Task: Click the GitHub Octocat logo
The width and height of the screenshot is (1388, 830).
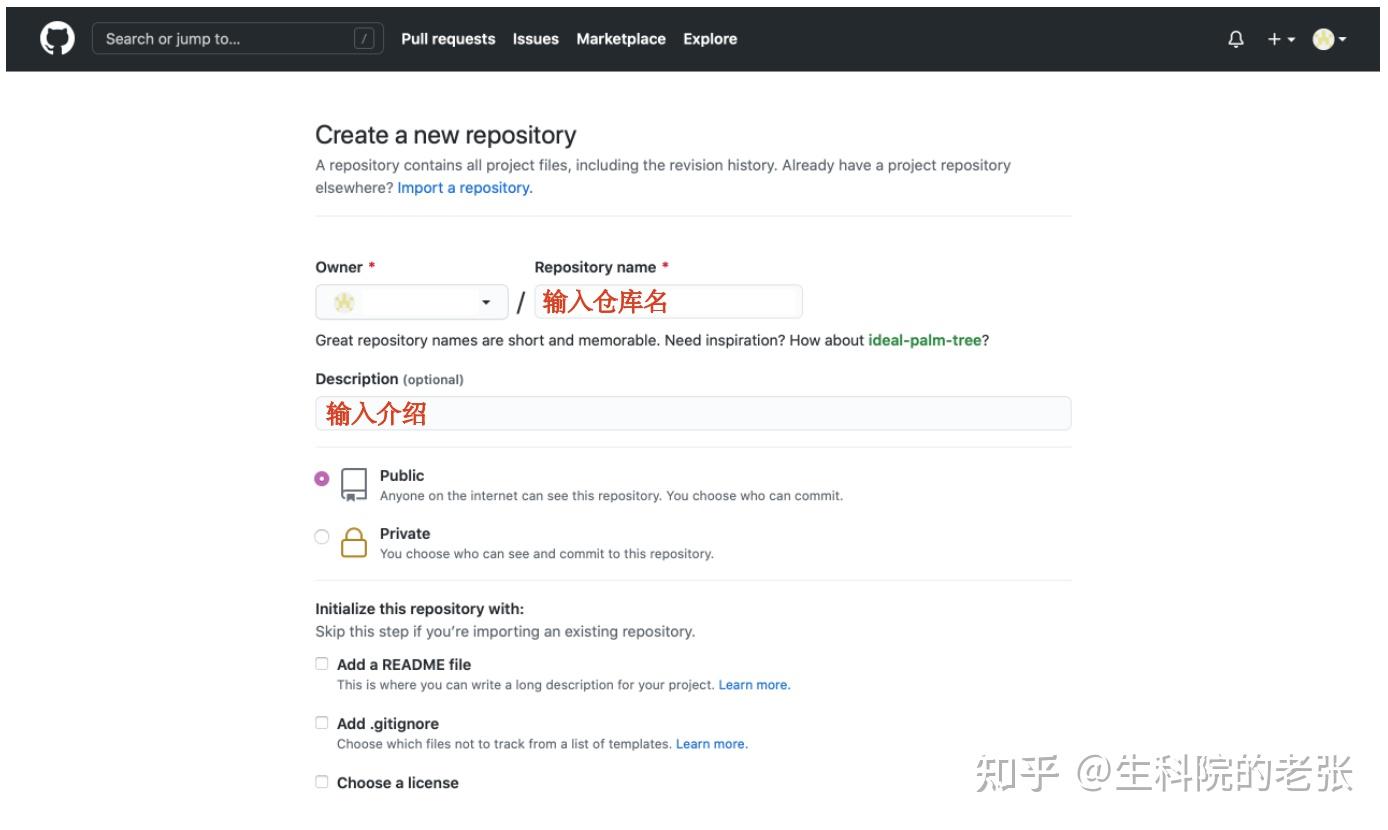Action: click(x=57, y=38)
